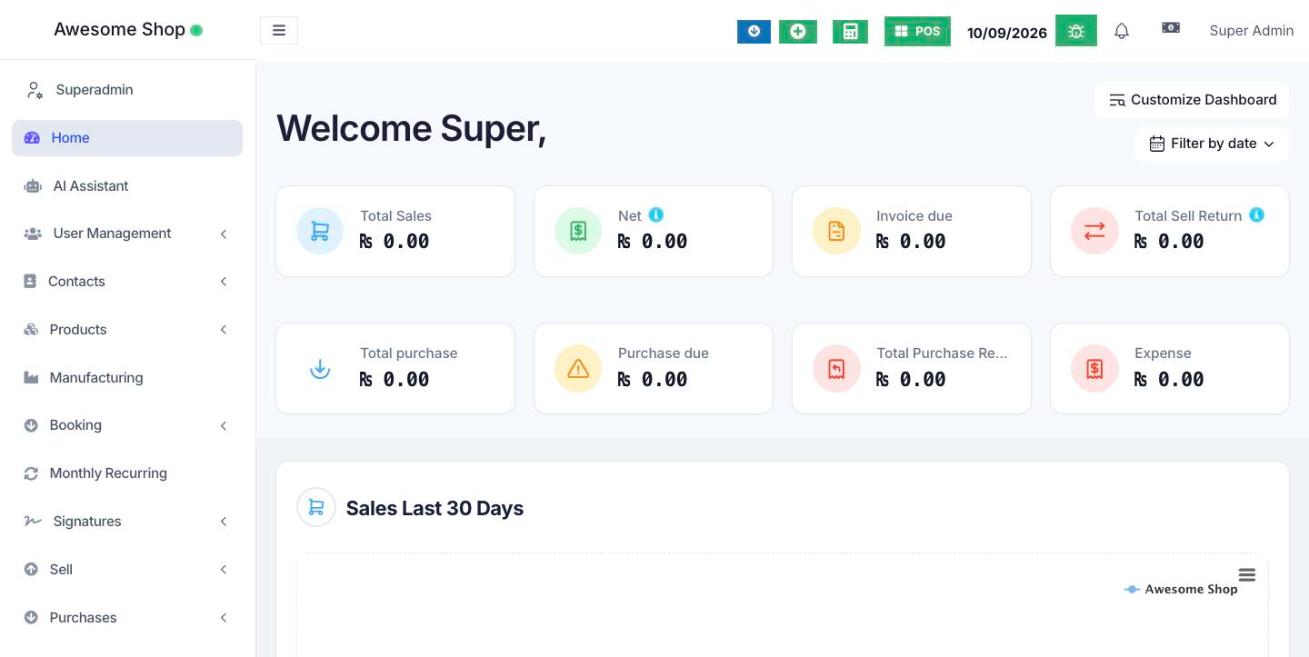1309x657 pixels.
Task: Open Manufacturing in the sidebar
Action: (127, 378)
